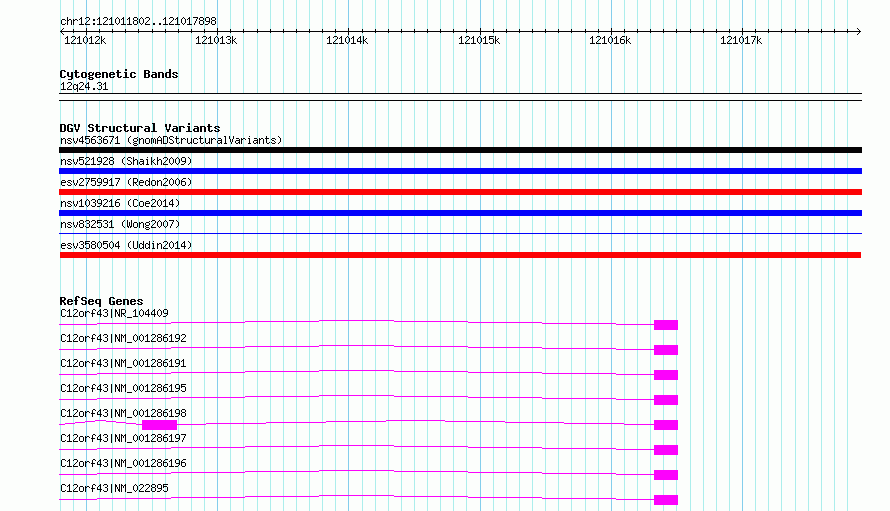
Task: Click the right arrow end of ruler
Action: pyautogui.click(x=859, y=31)
